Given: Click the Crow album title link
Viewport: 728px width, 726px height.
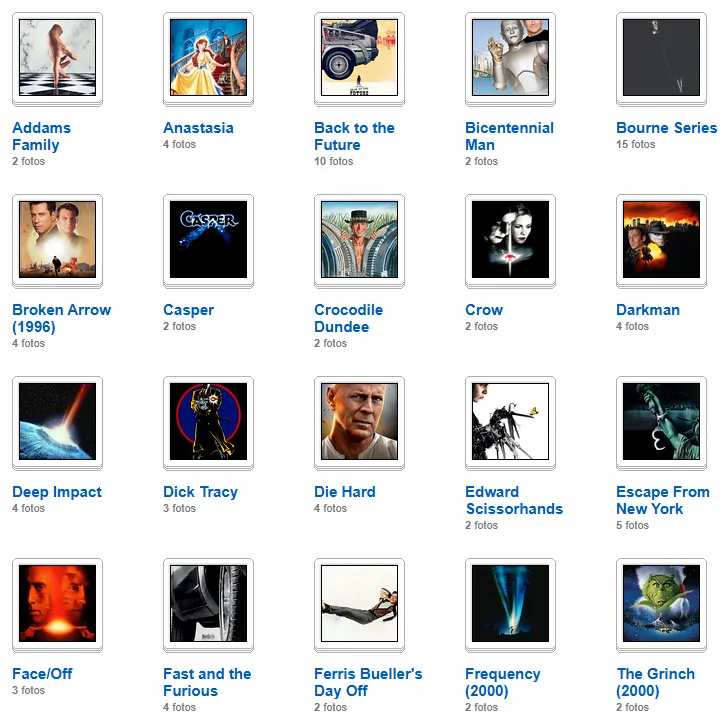Looking at the screenshot, I should point(484,310).
